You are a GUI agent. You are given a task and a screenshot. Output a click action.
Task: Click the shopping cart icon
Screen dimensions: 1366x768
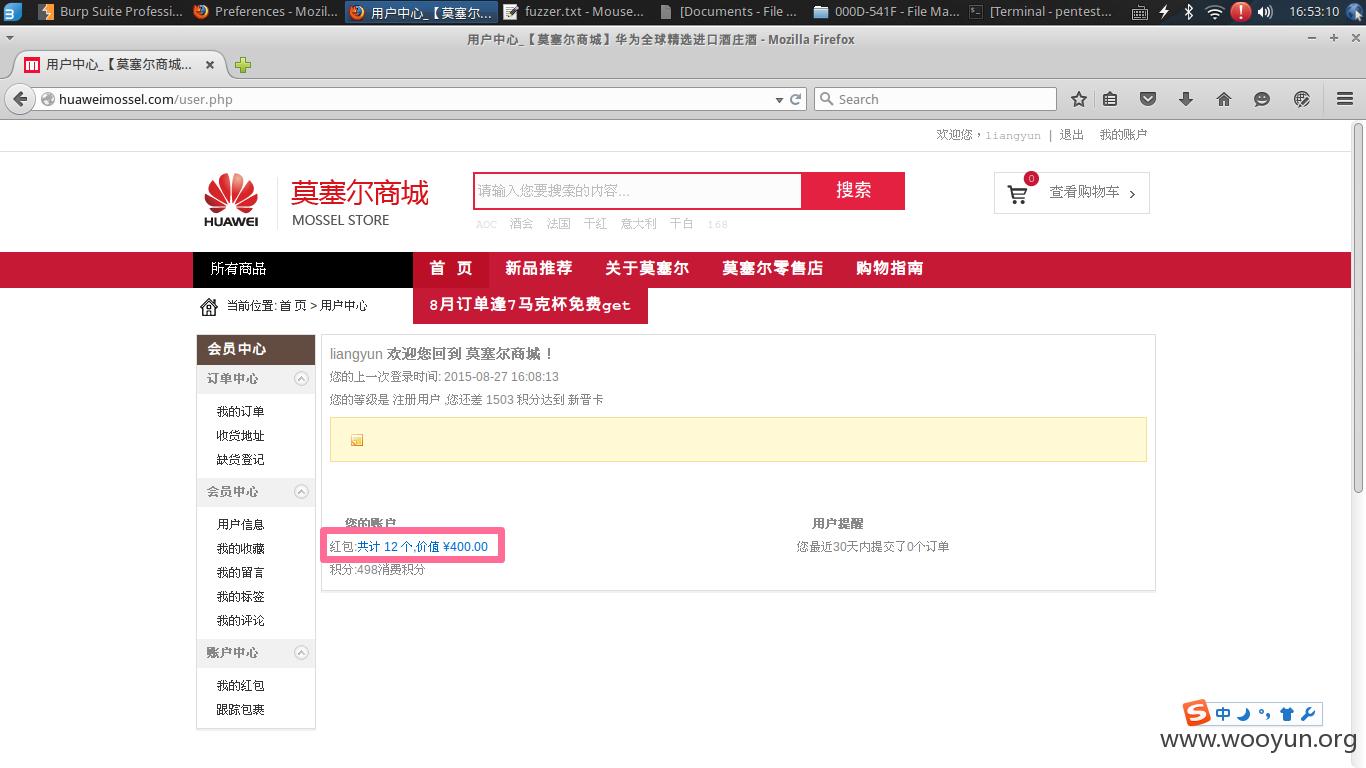tap(1018, 195)
